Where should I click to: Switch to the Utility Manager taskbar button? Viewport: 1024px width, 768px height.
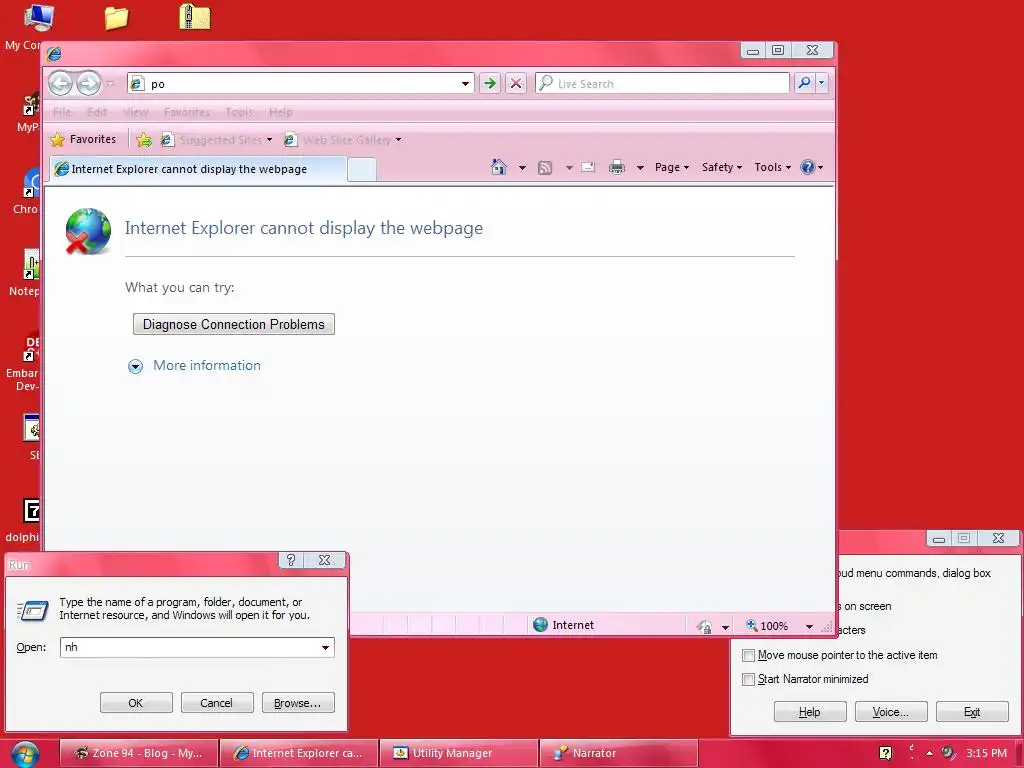tap(459, 753)
